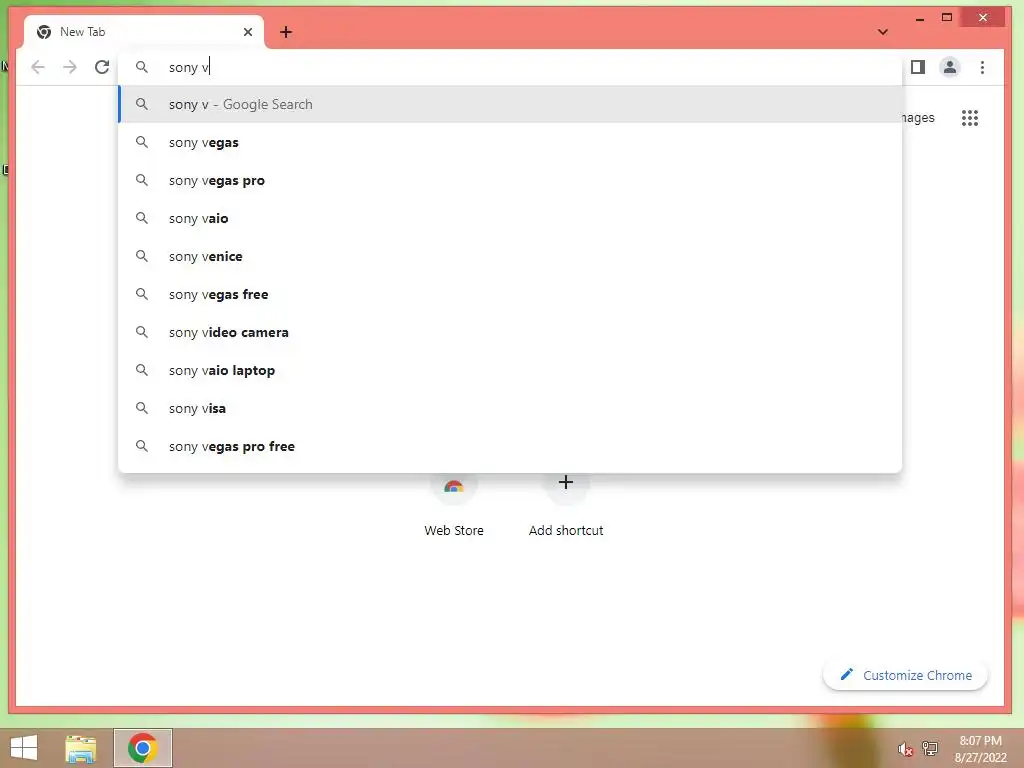Maximize the Chrome window

pos(947,18)
